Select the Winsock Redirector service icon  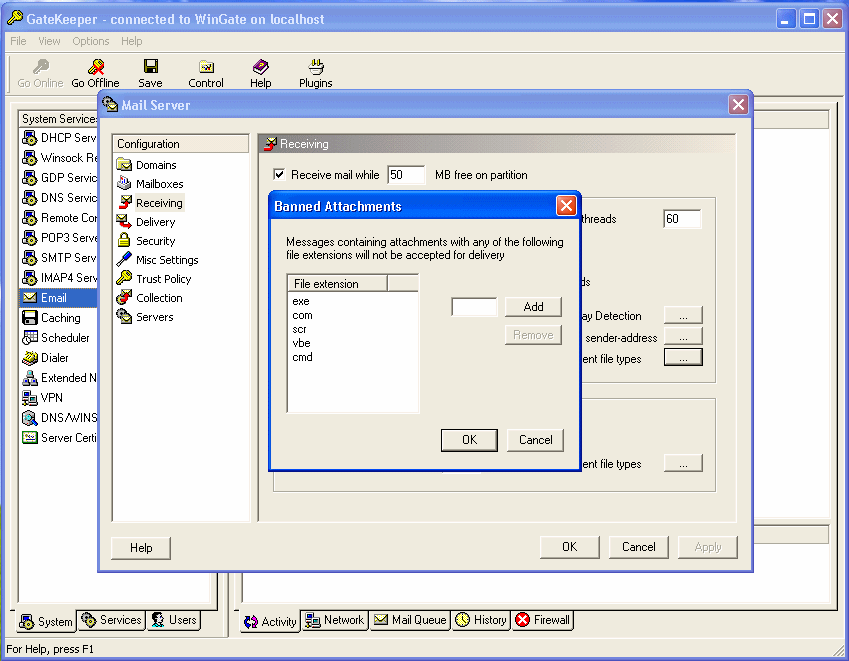[30, 158]
